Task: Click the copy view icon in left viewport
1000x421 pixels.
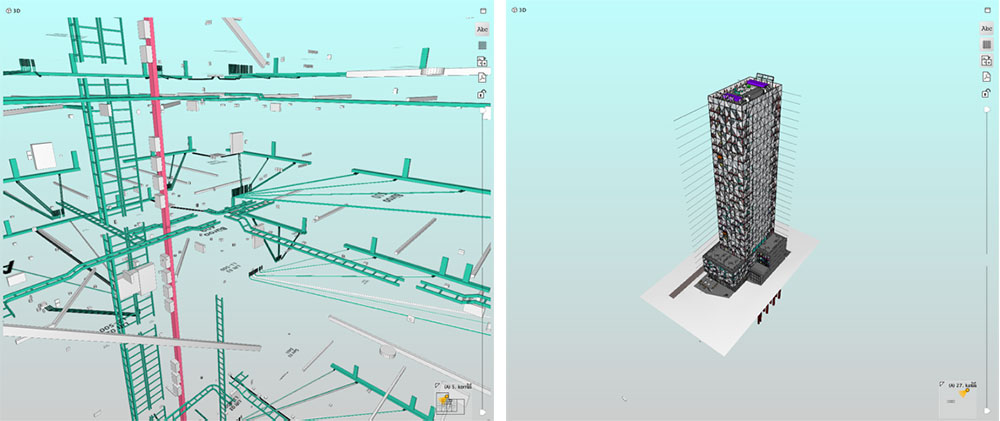Action: click(482, 61)
